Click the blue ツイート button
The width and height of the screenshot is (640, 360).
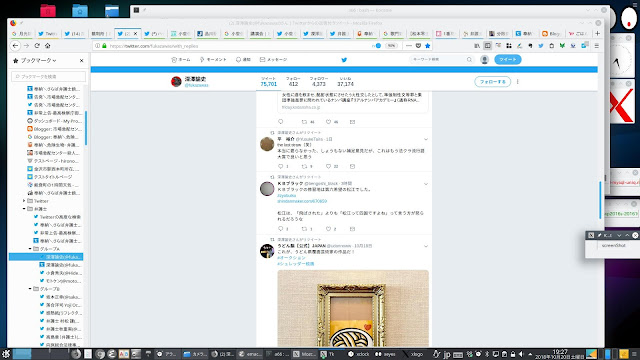pos(508,60)
